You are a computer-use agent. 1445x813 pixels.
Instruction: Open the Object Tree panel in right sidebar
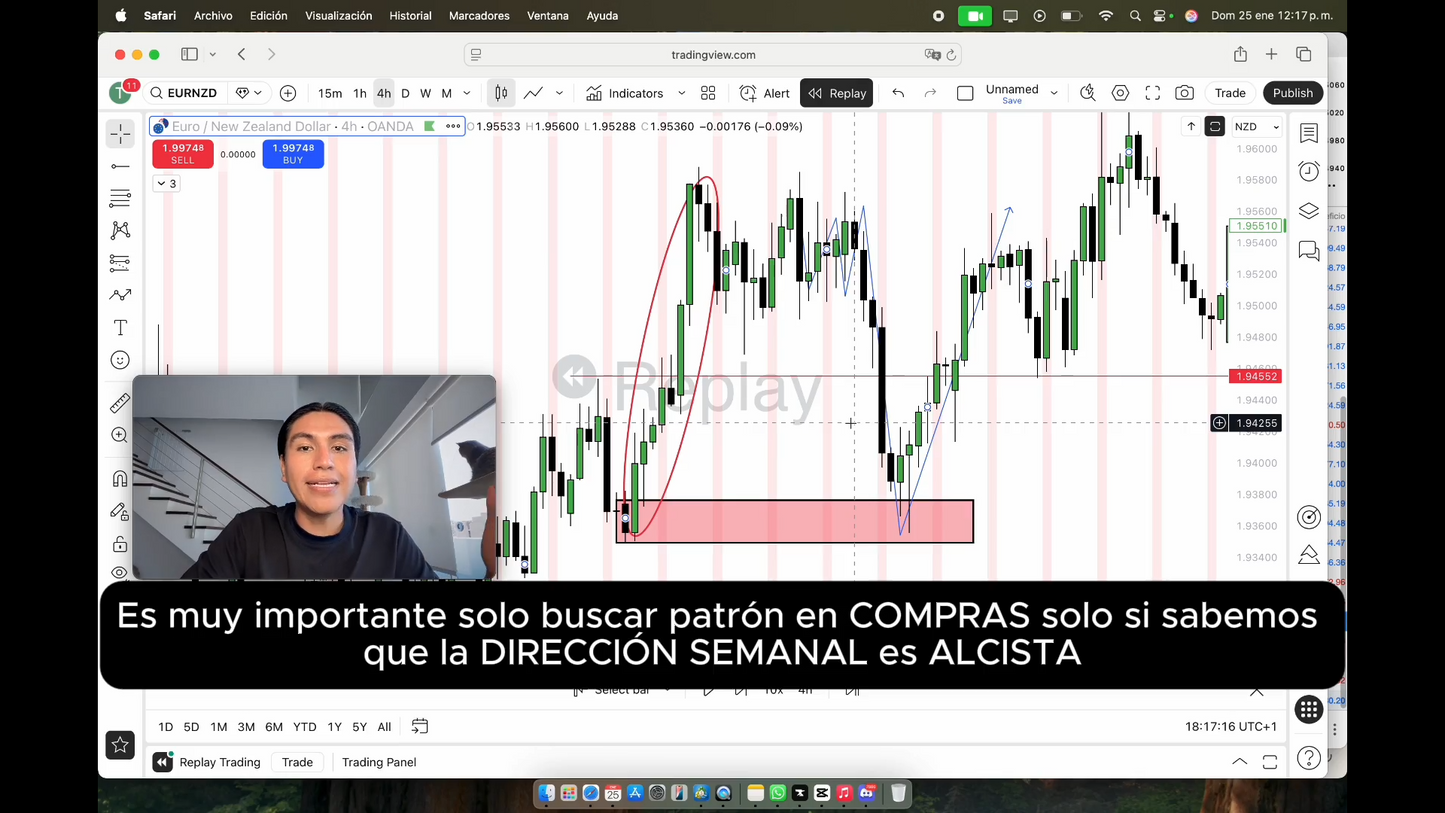pos(1309,211)
